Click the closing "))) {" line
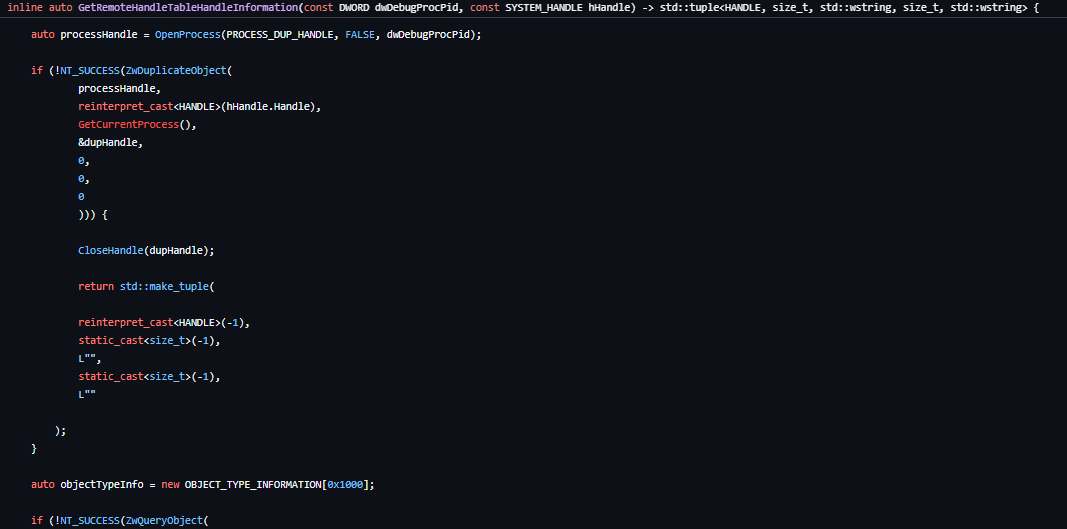 [x=93, y=214]
